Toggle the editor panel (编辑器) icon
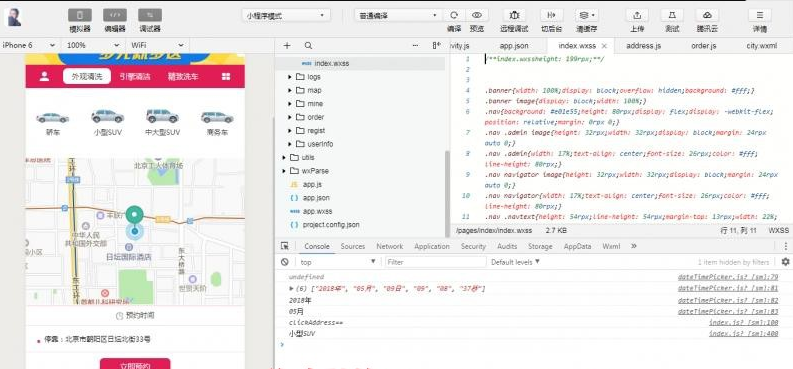 pyautogui.click(x=115, y=15)
